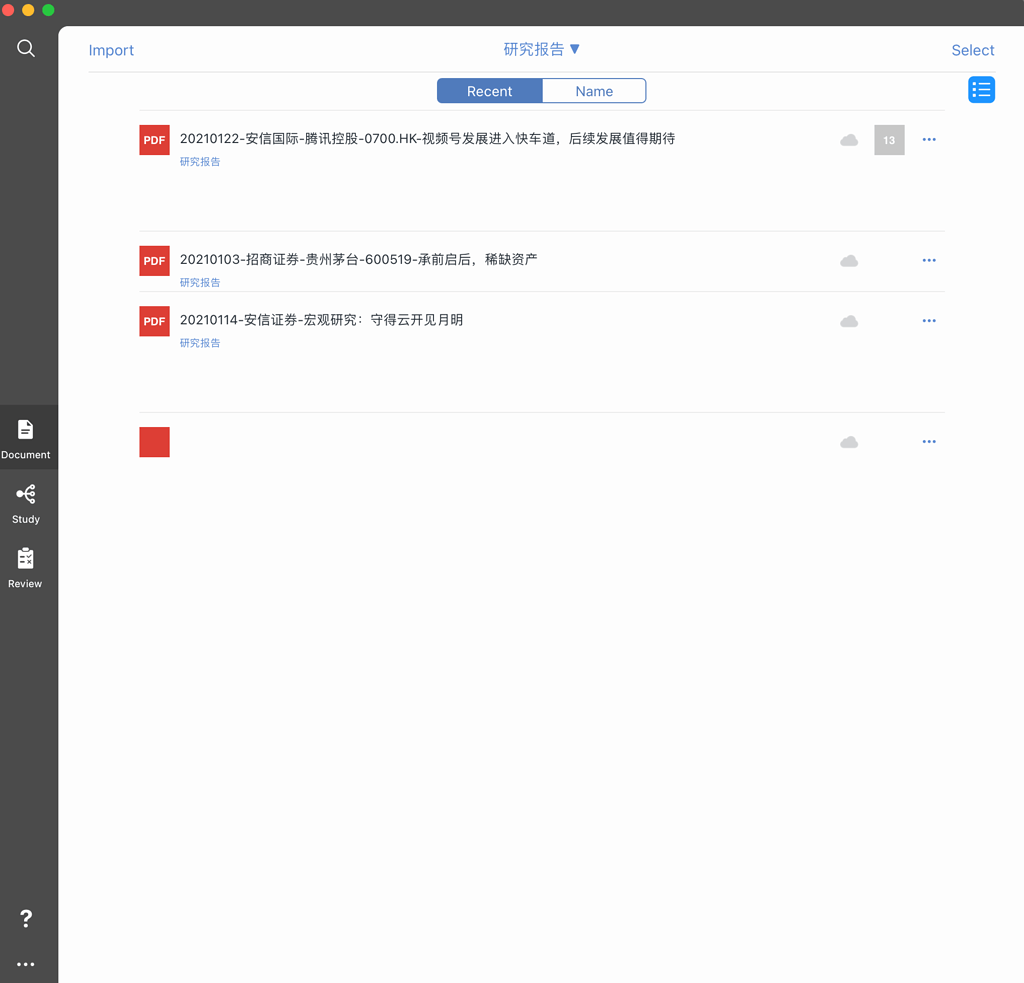The width and height of the screenshot is (1024, 983).
Task: Click the 研究报告 tag under 宏观研究 document
Action: [200, 343]
